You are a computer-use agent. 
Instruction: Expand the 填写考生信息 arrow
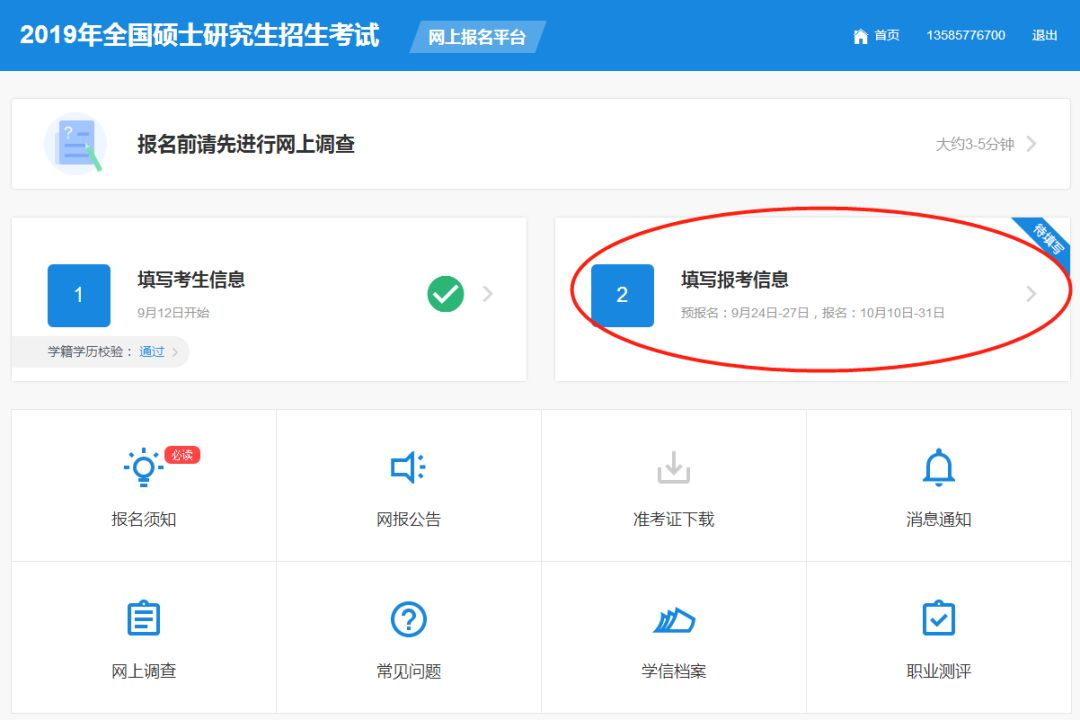(x=488, y=294)
